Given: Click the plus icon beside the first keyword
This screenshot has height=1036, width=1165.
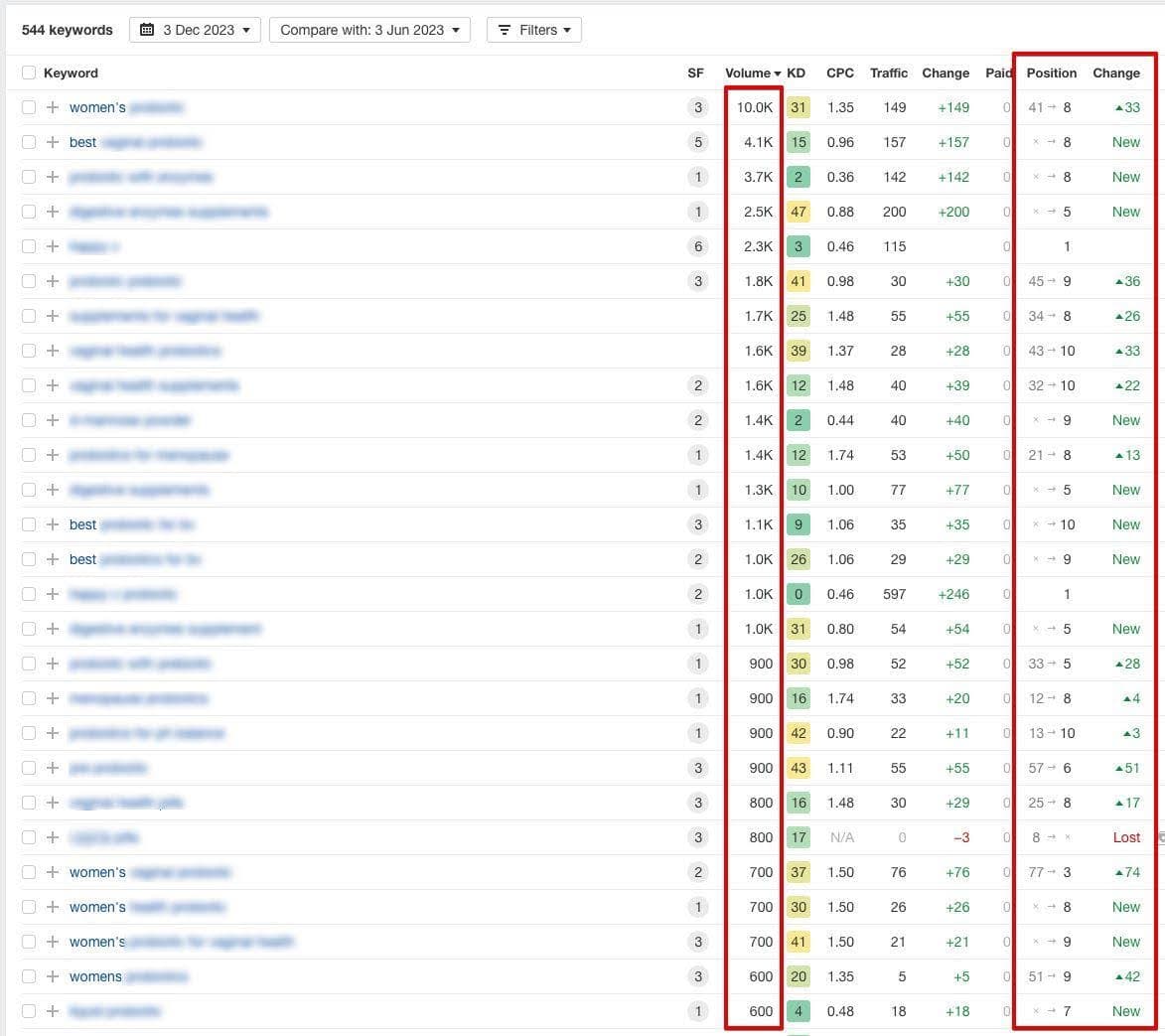Looking at the screenshot, I should point(52,107).
